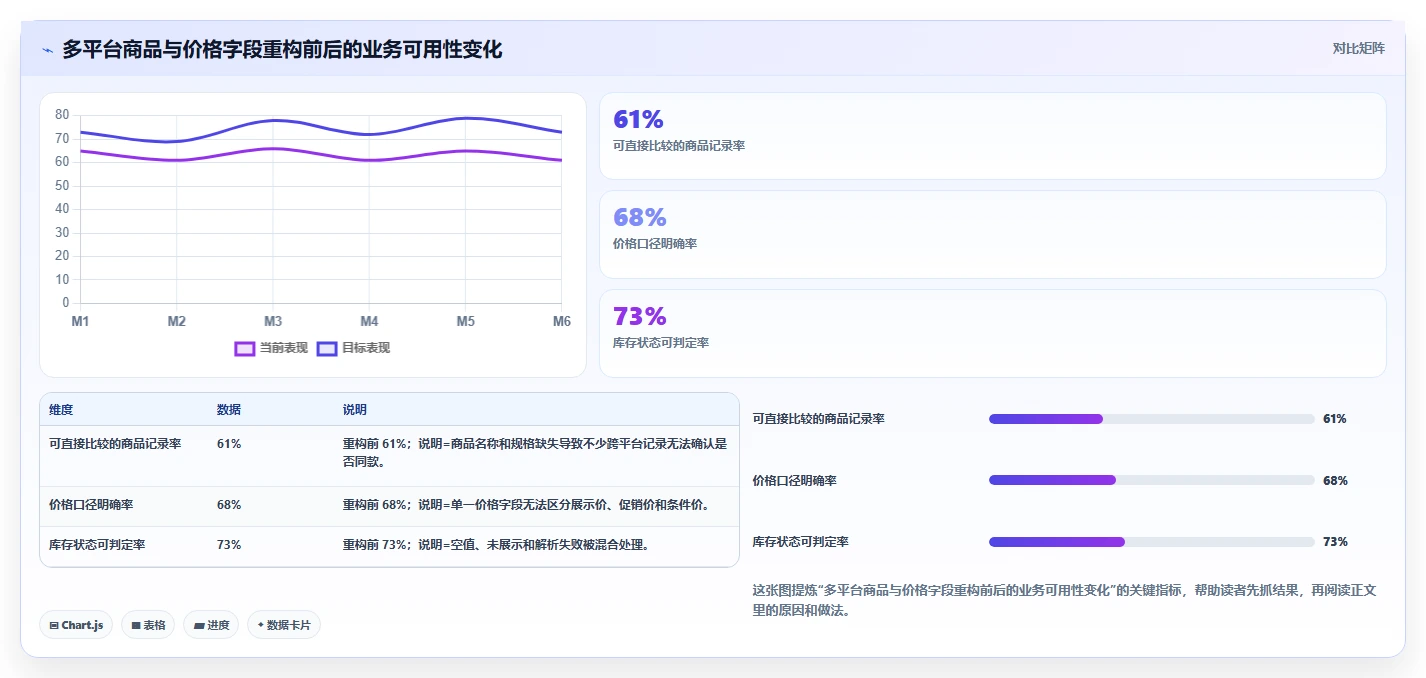Click the description starting 重构前 68%

click(526, 505)
